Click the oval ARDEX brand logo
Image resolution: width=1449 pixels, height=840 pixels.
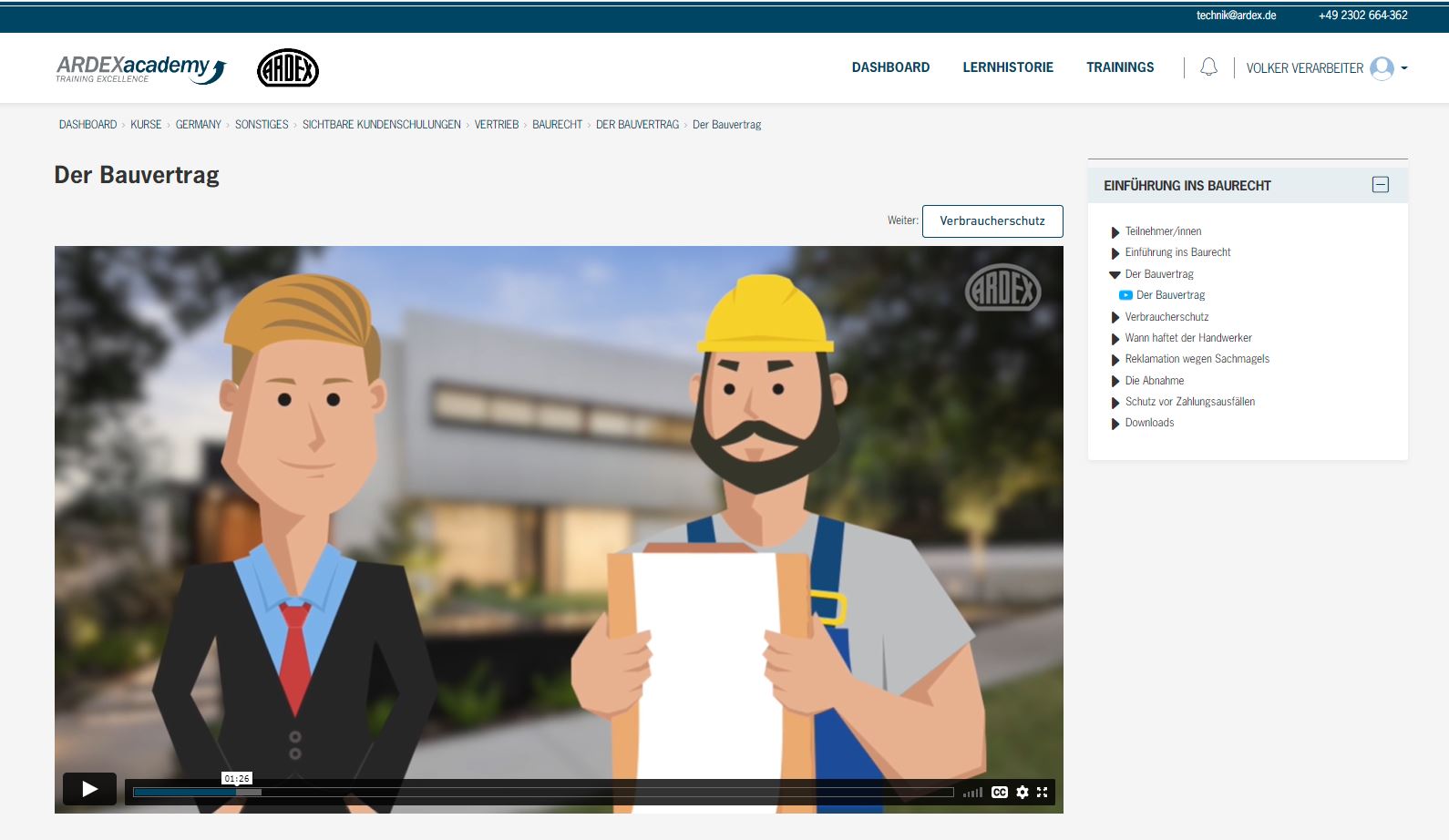288,68
